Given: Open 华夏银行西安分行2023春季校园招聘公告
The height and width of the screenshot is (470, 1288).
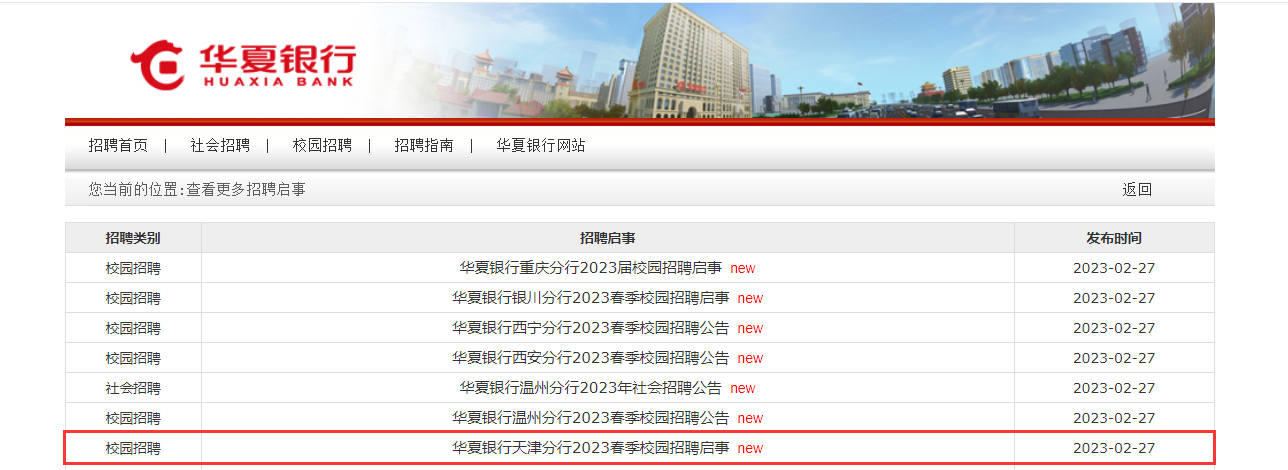Looking at the screenshot, I should click(x=591, y=358).
